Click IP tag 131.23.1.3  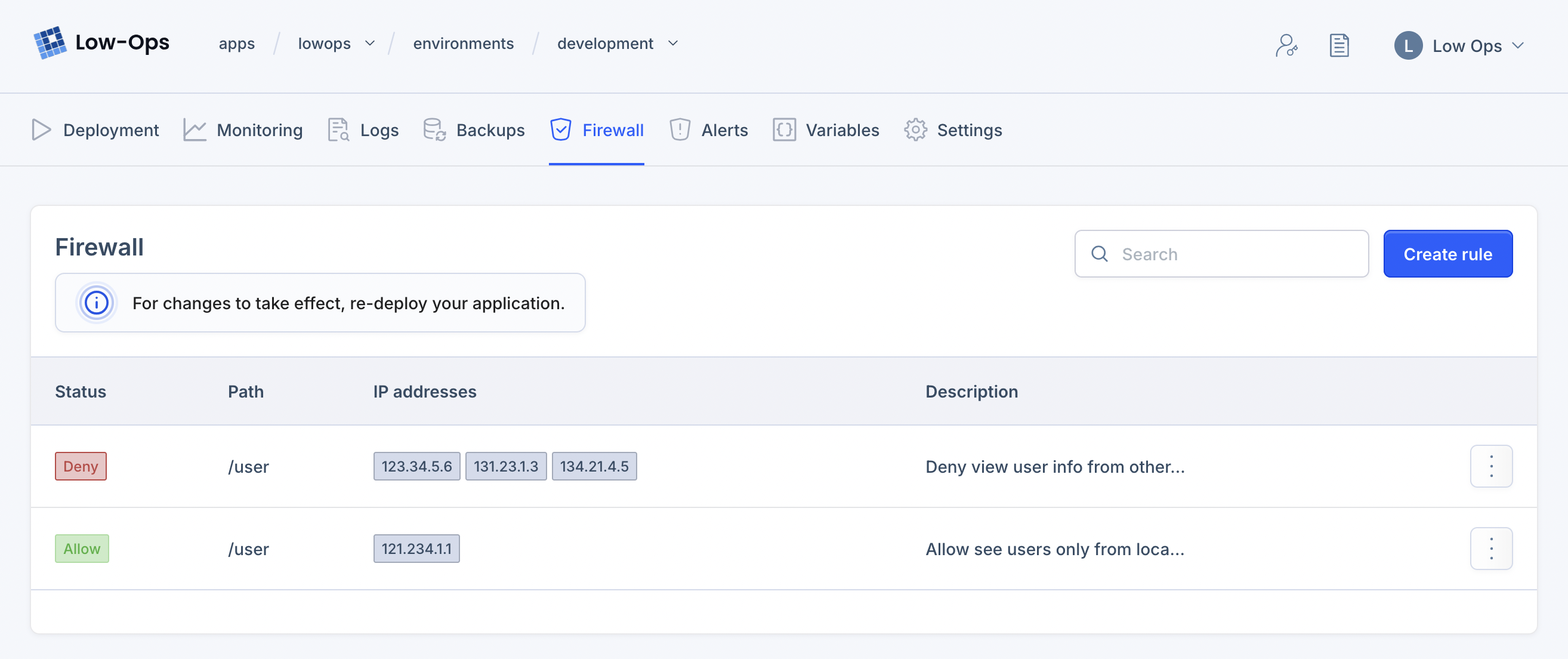tap(506, 466)
